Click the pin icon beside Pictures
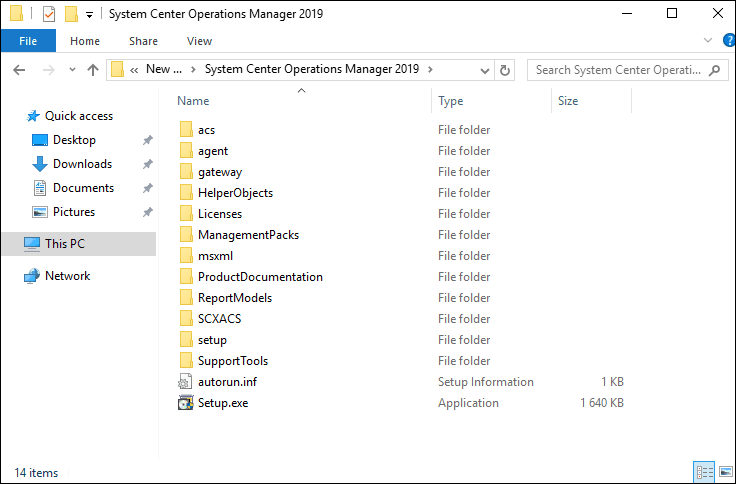 point(147,212)
